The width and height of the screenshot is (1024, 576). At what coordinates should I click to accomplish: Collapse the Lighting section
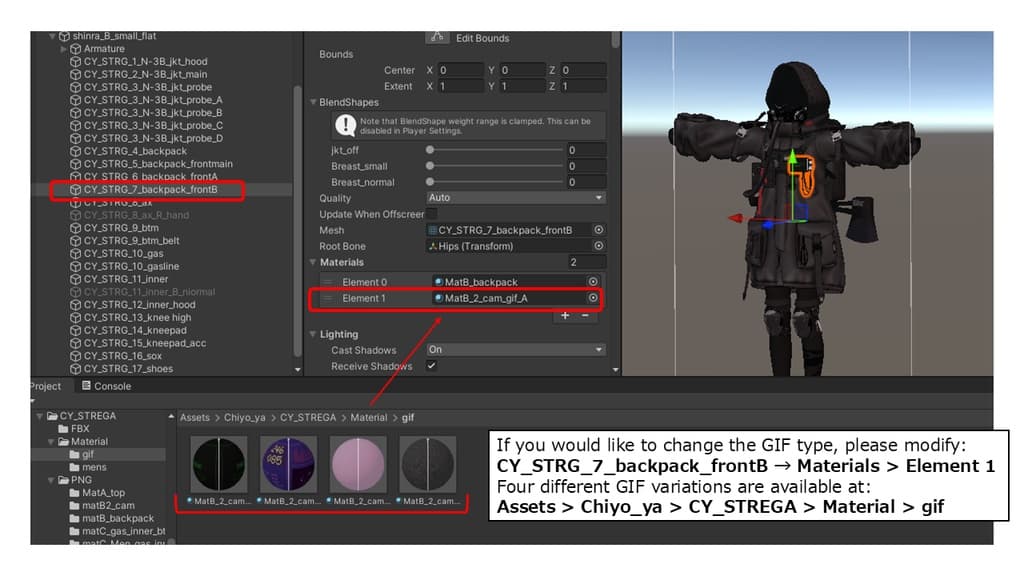click(x=313, y=334)
